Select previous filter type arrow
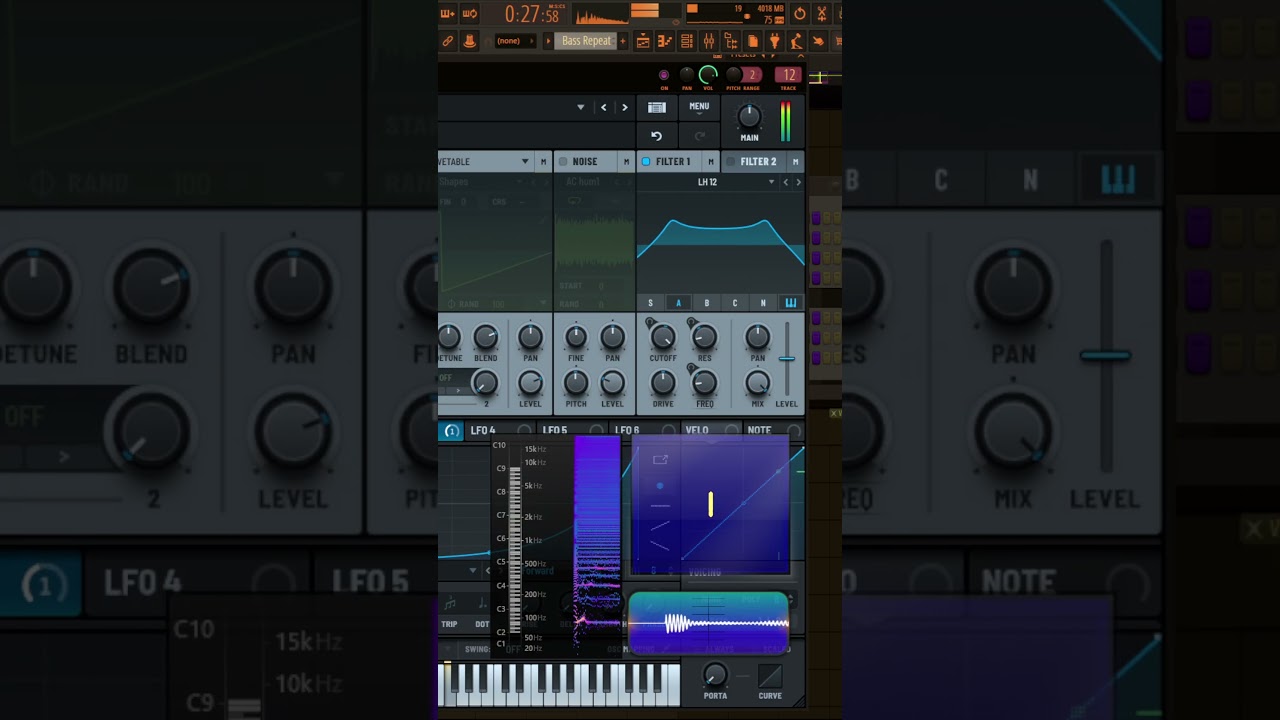 coord(786,182)
